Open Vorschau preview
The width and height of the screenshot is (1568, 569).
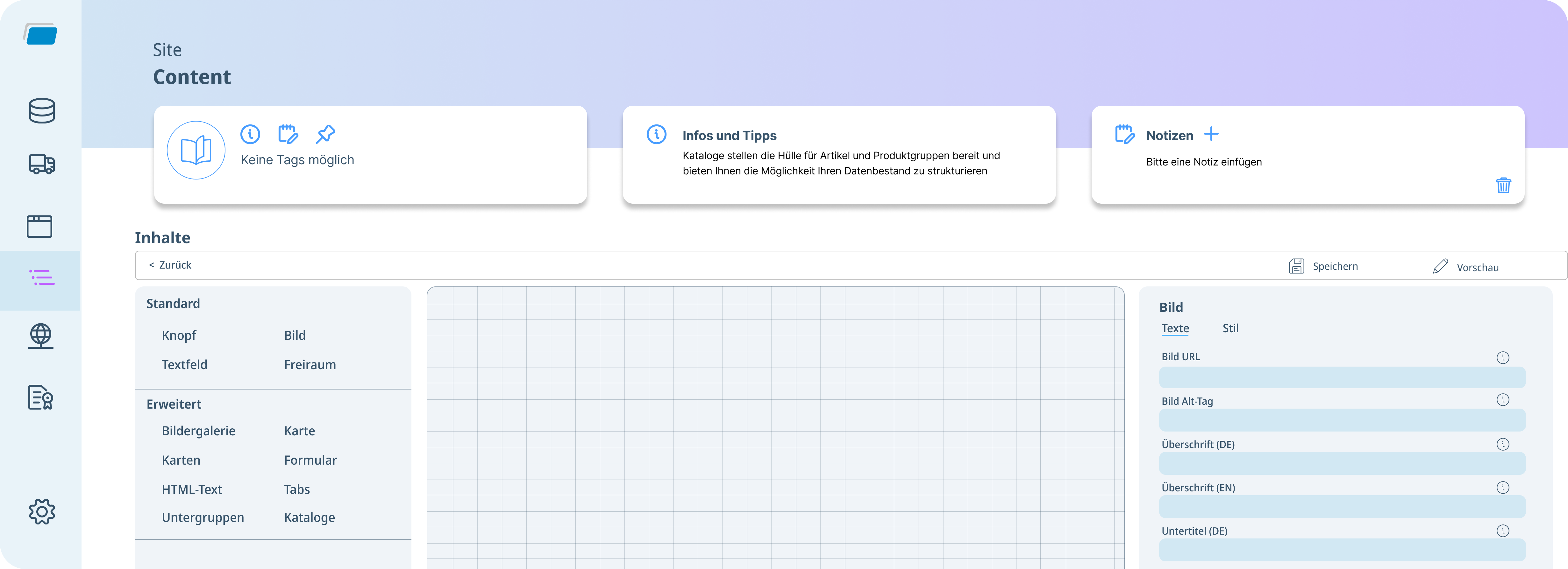[1466, 267]
